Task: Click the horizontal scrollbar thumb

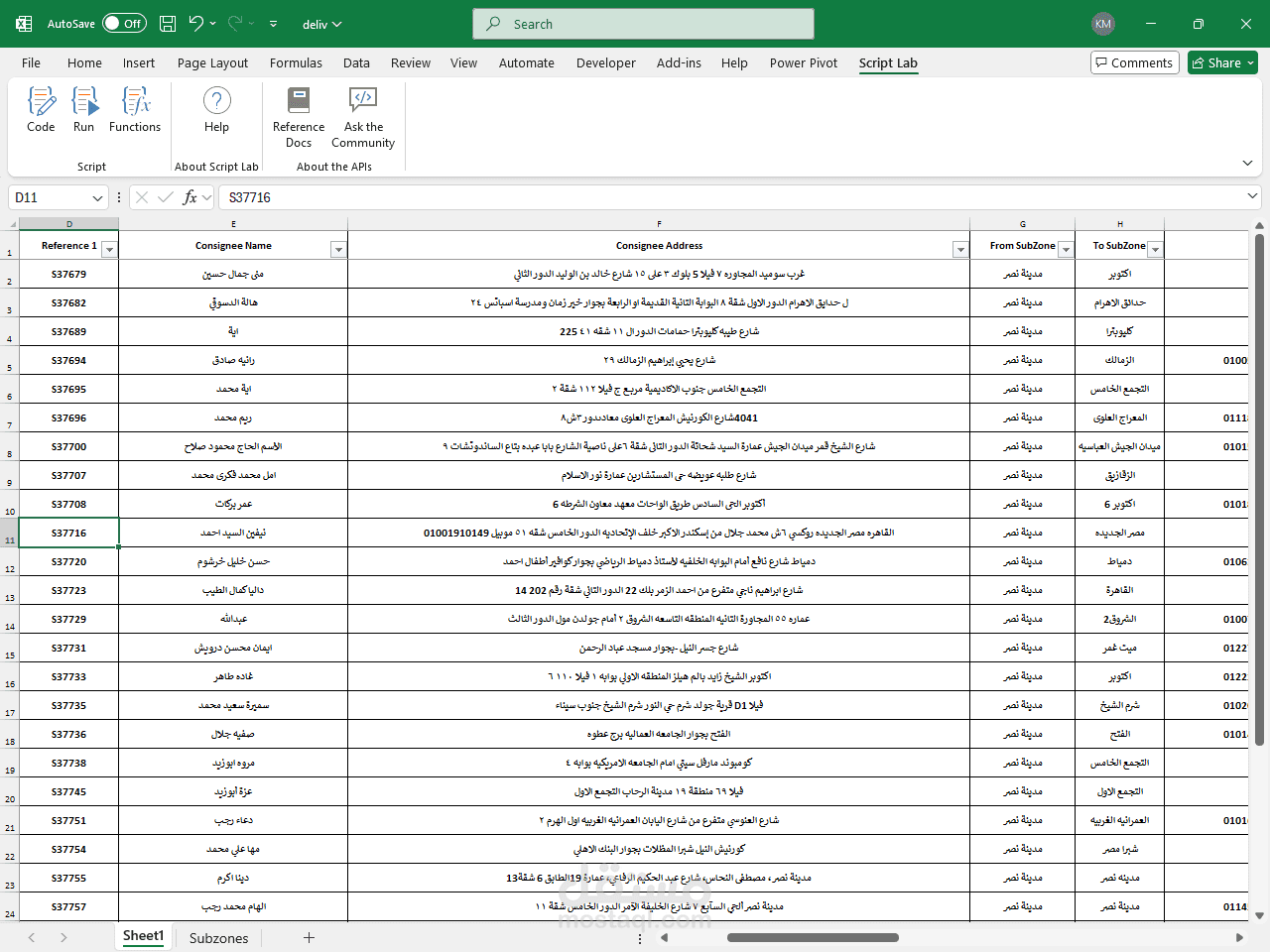Action: tap(813, 937)
